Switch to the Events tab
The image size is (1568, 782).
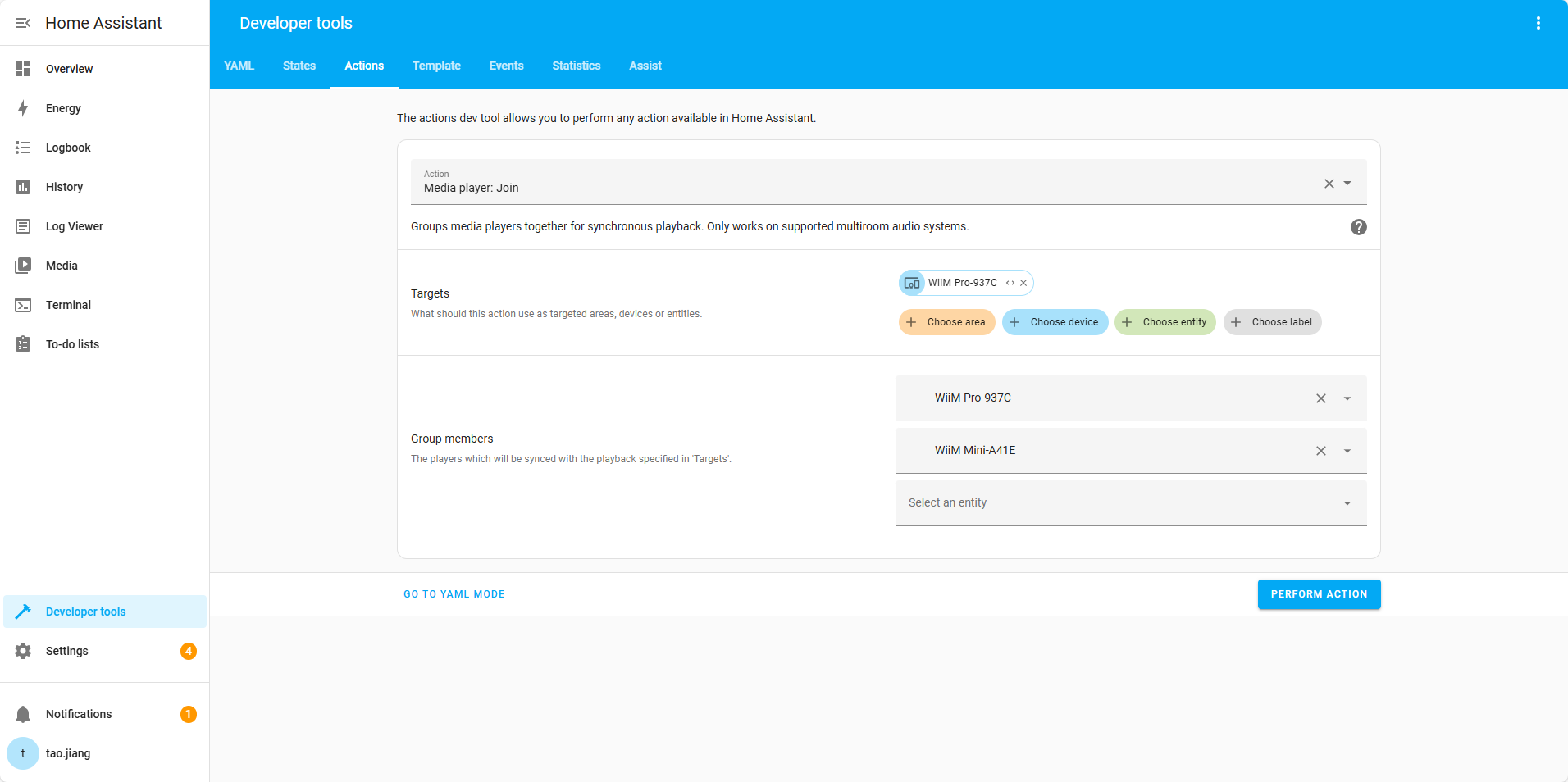click(x=506, y=66)
